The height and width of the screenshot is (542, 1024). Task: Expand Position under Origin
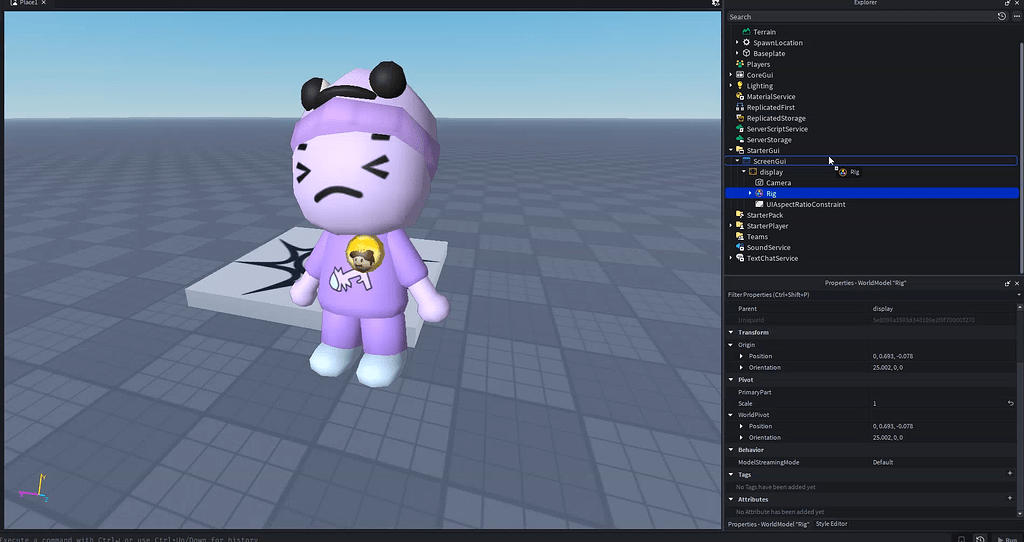741,356
